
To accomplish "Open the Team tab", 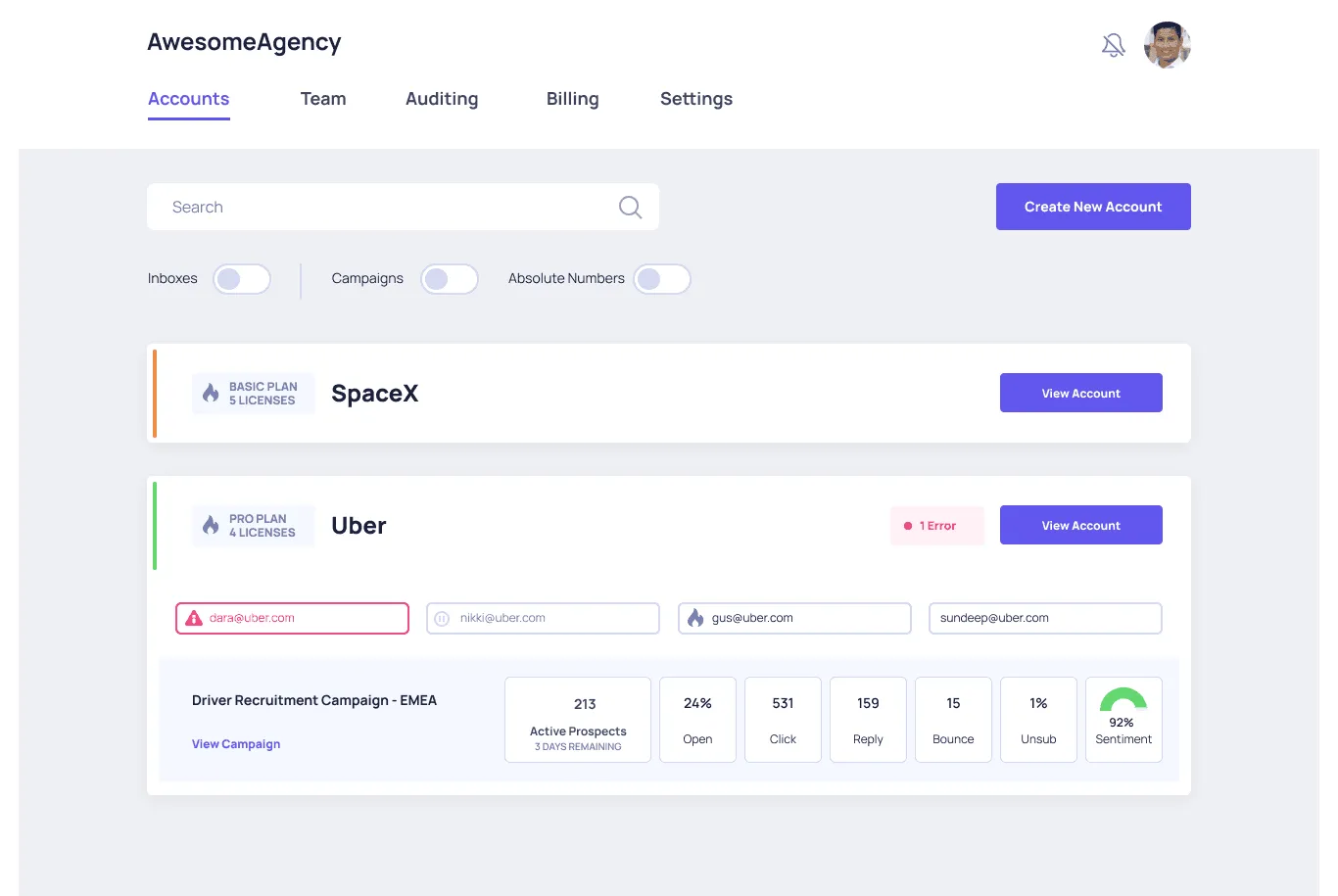I will (x=323, y=99).
